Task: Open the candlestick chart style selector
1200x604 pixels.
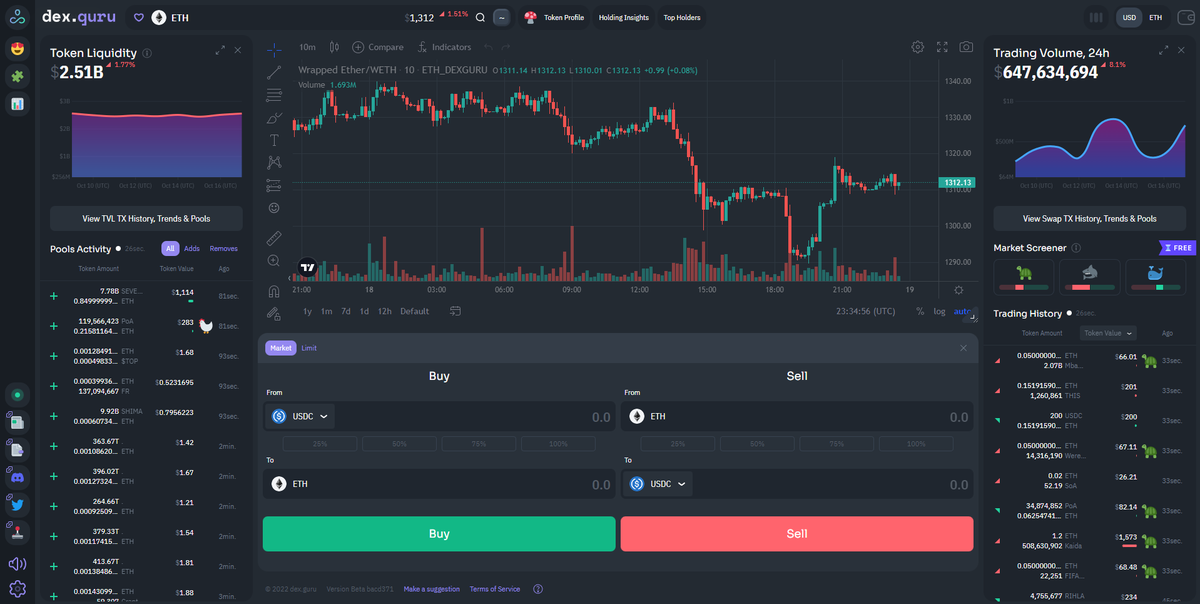Action: (x=334, y=47)
